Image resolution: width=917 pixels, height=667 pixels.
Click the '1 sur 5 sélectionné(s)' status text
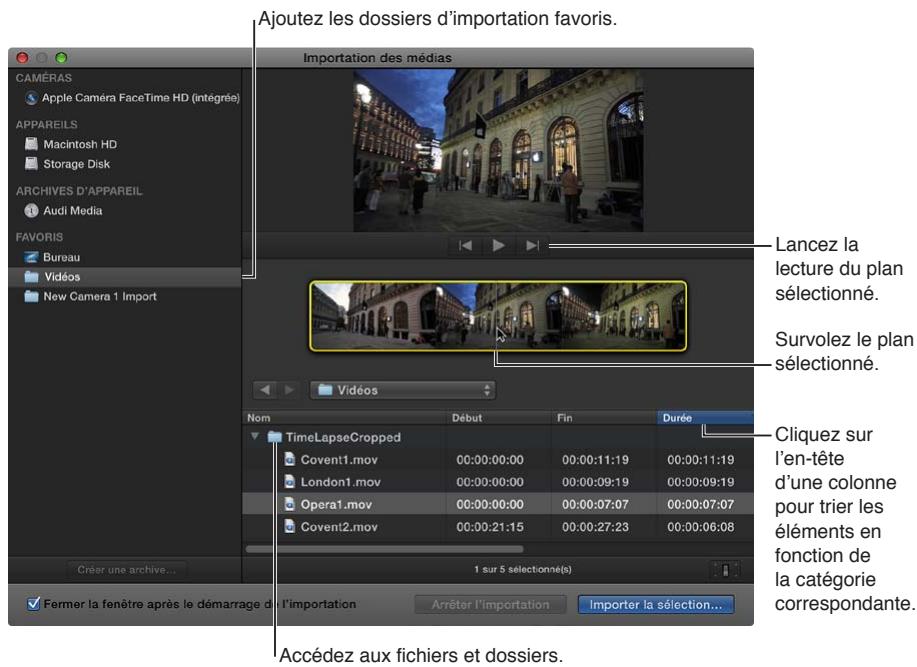(523, 569)
